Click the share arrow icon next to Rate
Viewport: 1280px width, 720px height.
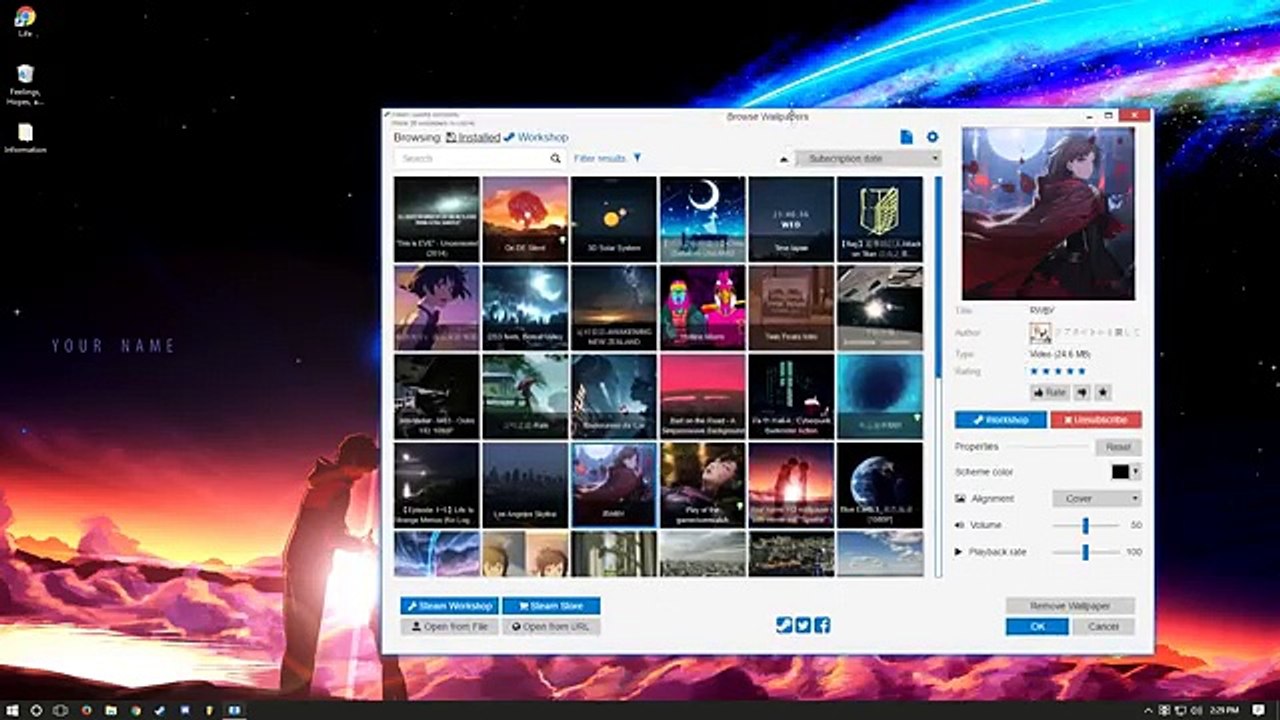[1082, 393]
